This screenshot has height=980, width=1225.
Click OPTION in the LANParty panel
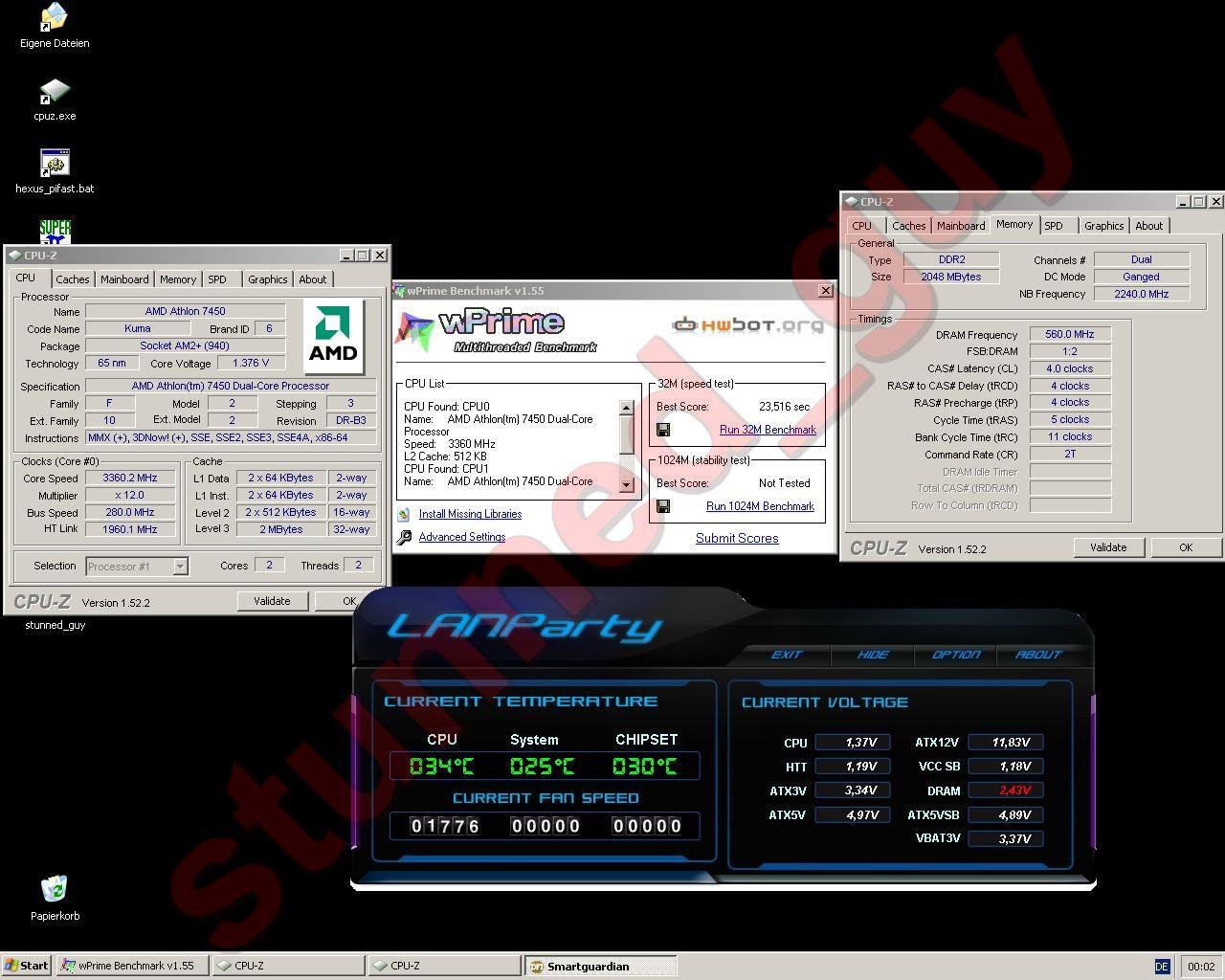click(956, 655)
